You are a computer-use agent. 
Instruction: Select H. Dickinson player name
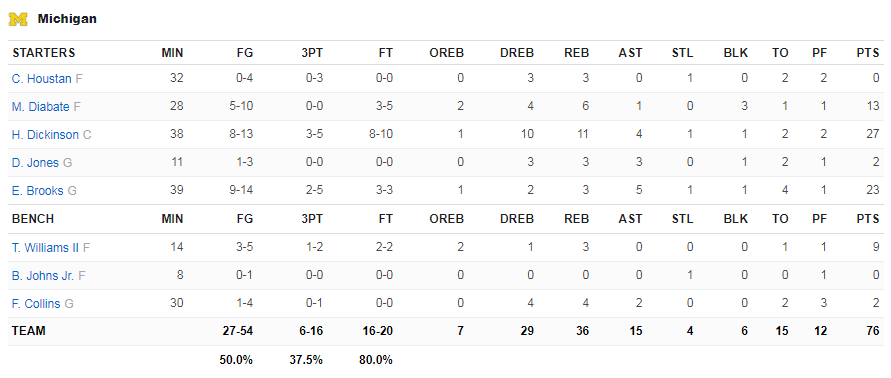point(45,135)
